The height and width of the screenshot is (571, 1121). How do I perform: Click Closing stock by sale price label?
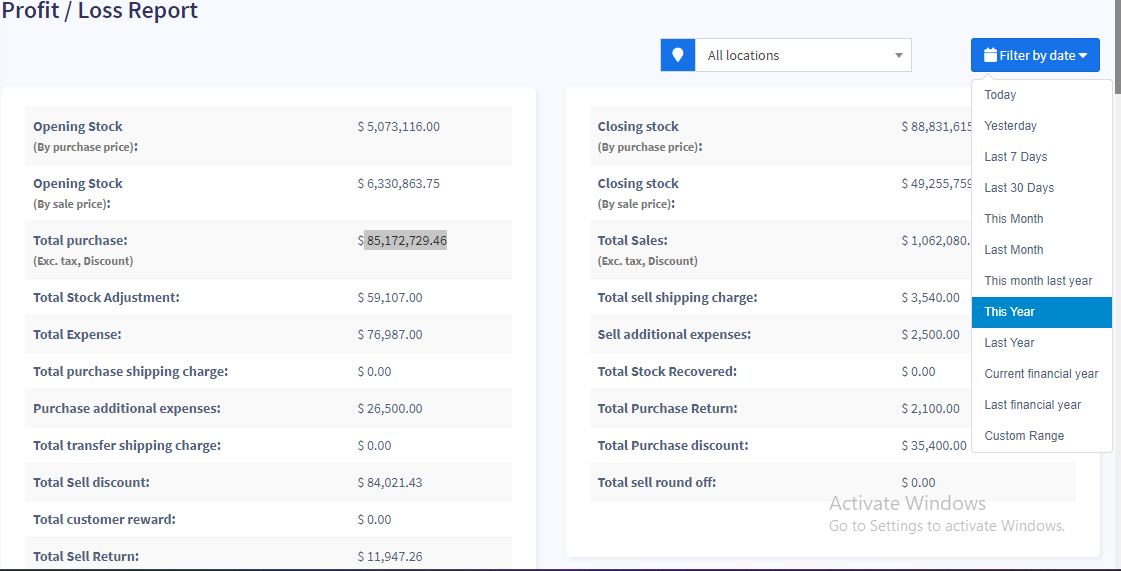[x=638, y=193]
